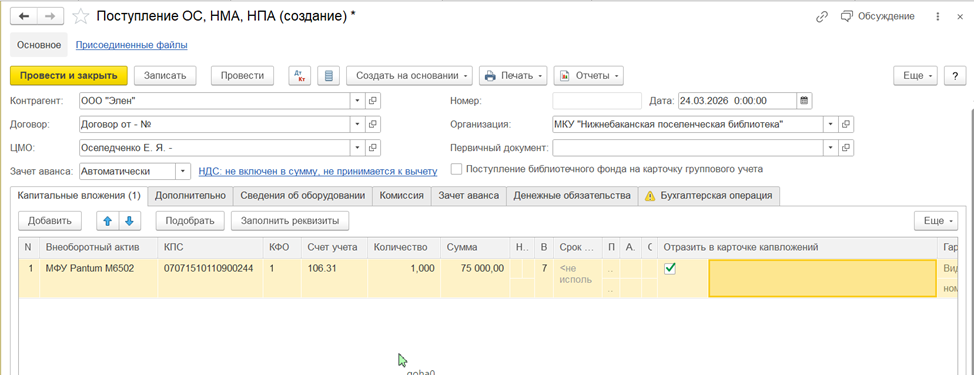Uncheck Отразить в карточке капвложений checkbox
The height and width of the screenshot is (375, 974).
(670, 268)
